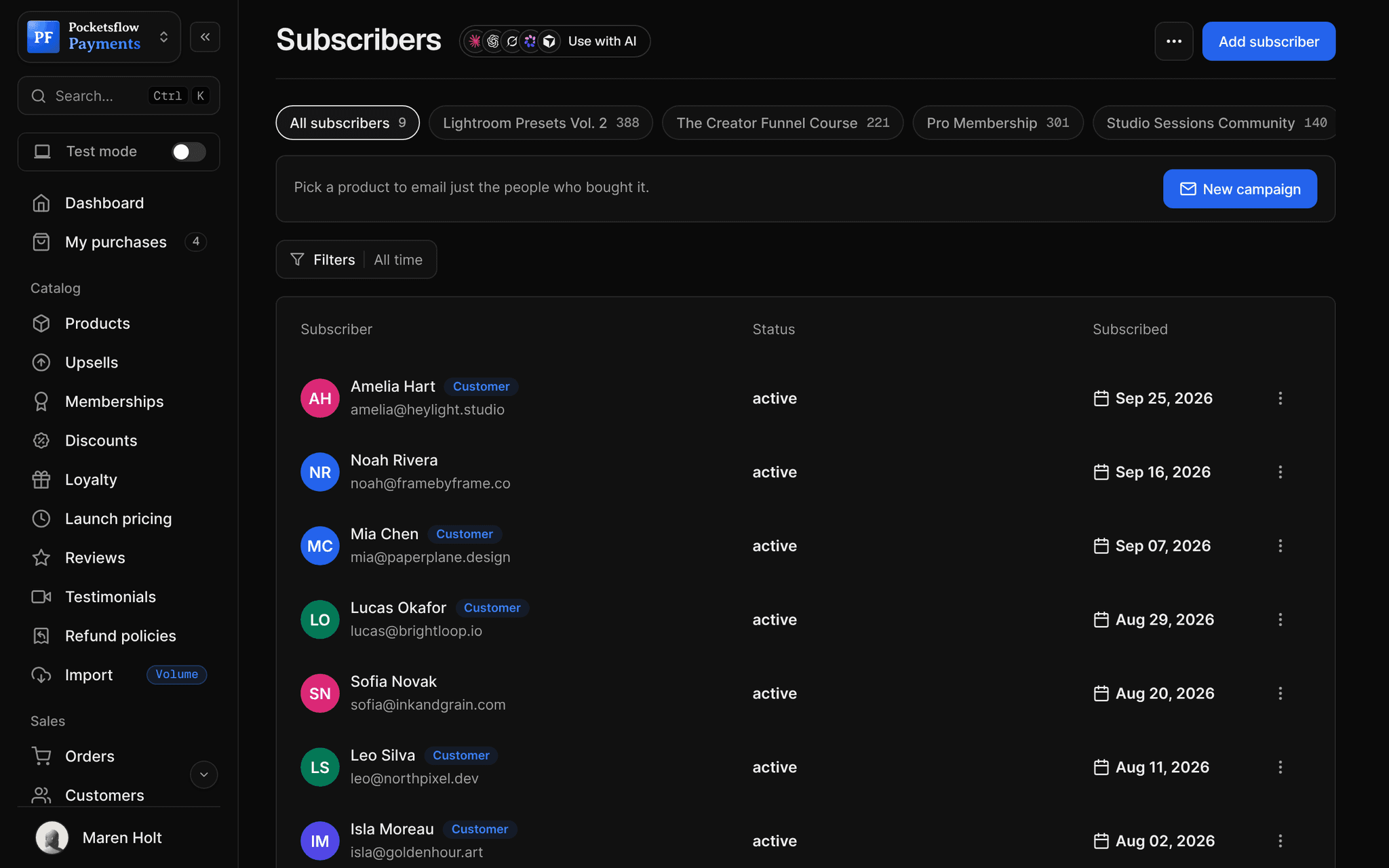The width and height of the screenshot is (1389, 868).
Task: Open row menu for Isla Moreau
Action: [1280, 841]
